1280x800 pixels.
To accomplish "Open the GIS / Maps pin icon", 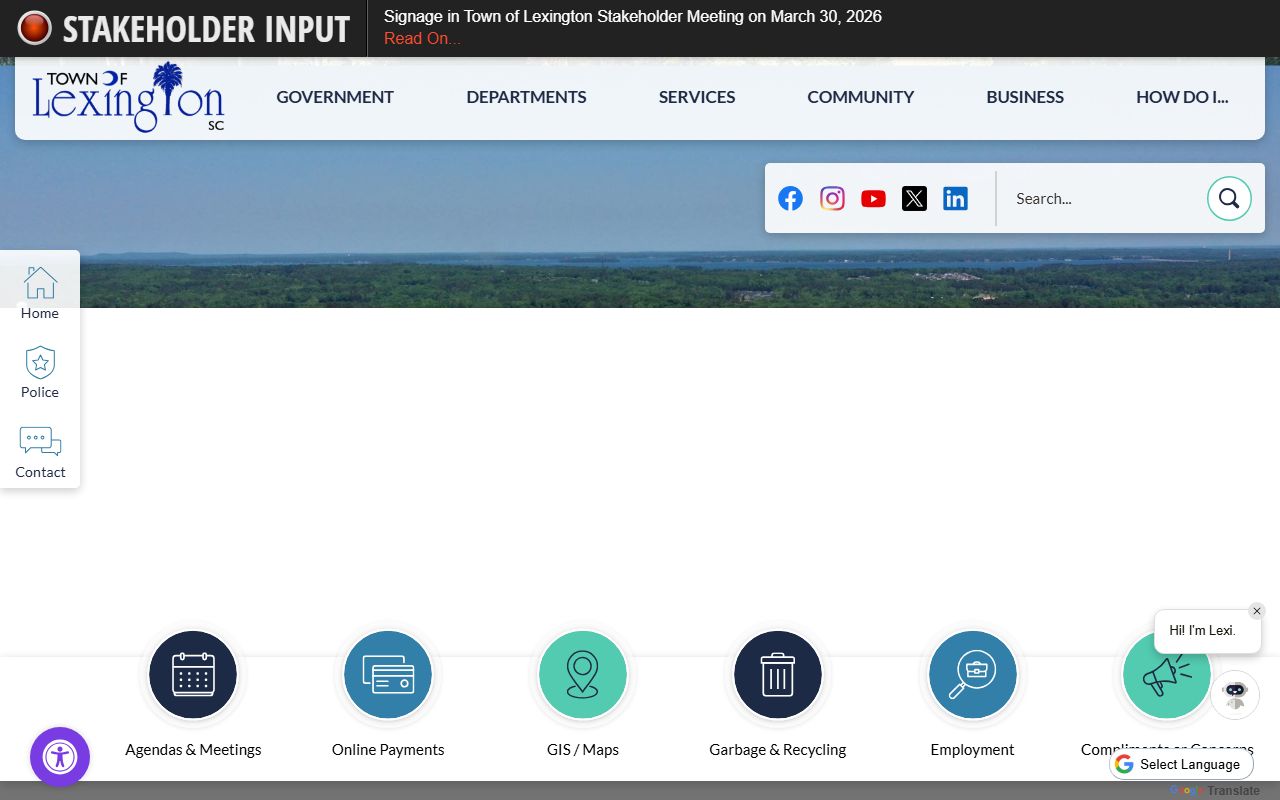I will point(583,675).
